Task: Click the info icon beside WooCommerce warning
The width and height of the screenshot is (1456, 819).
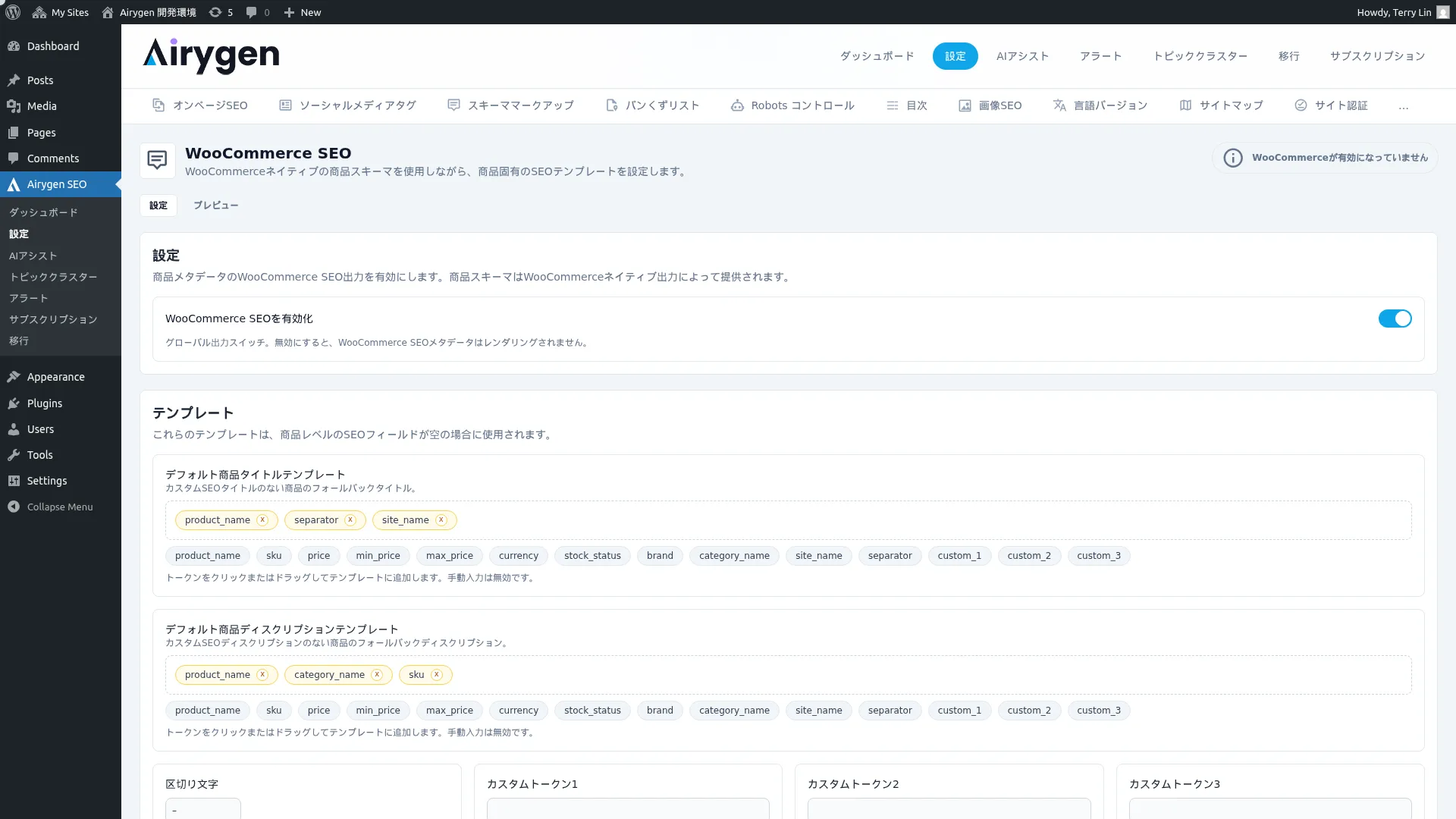Action: coord(1233,158)
